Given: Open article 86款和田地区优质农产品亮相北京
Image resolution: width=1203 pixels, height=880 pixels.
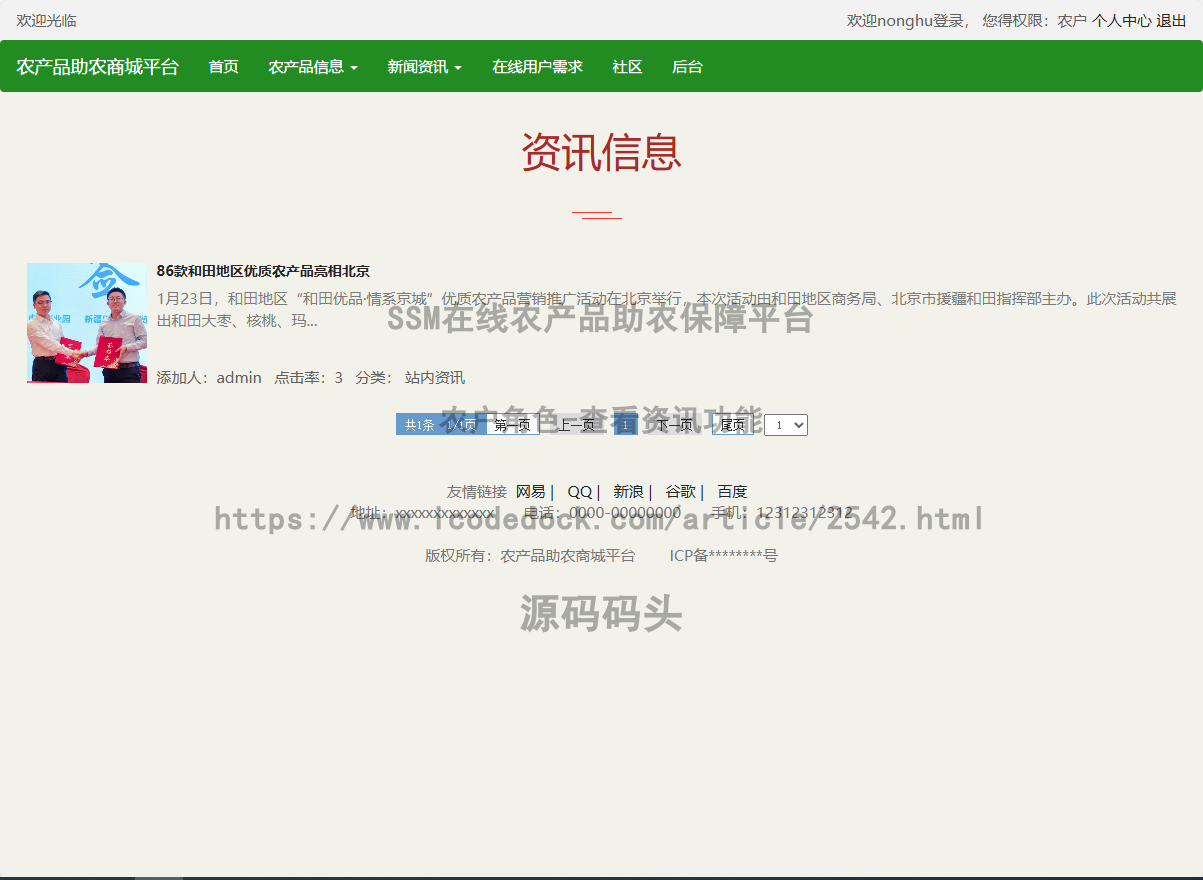Looking at the screenshot, I should [x=263, y=271].
